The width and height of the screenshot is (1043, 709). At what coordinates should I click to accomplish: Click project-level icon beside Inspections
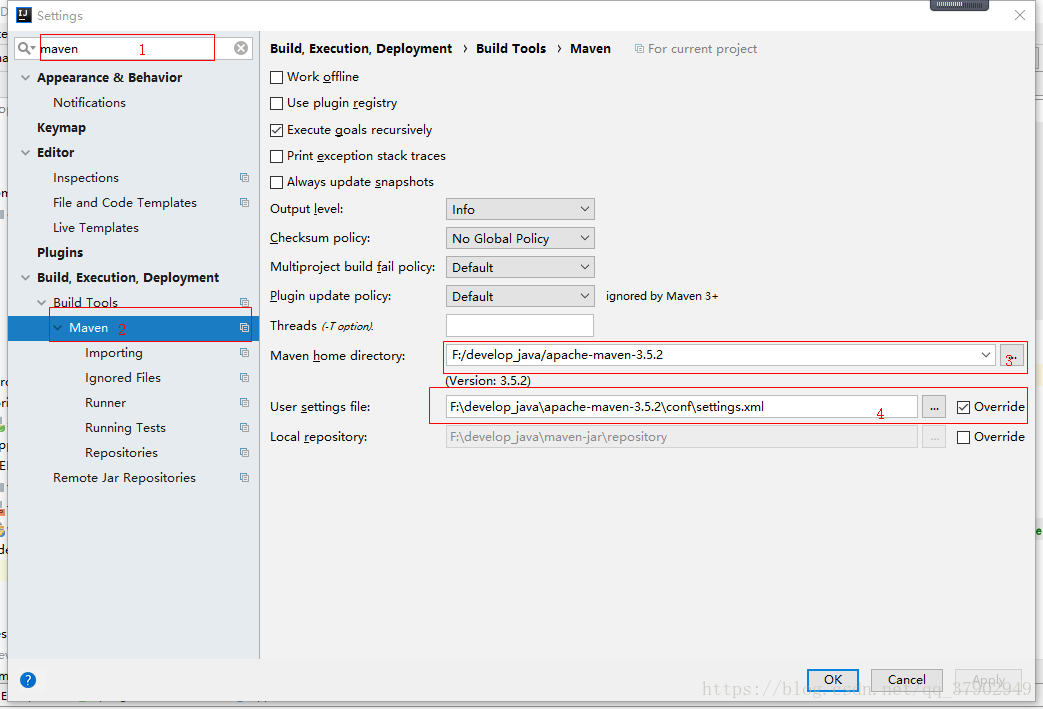point(244,178)
